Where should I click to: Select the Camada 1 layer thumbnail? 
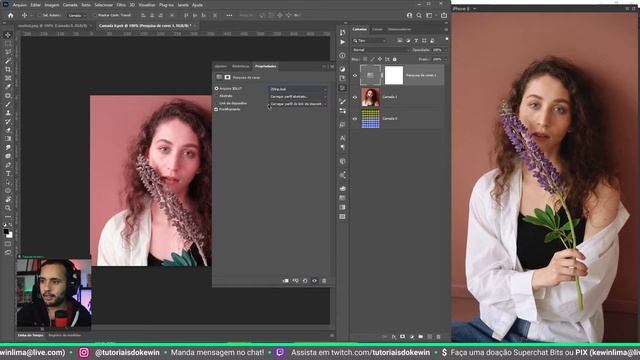pos(370,97)
